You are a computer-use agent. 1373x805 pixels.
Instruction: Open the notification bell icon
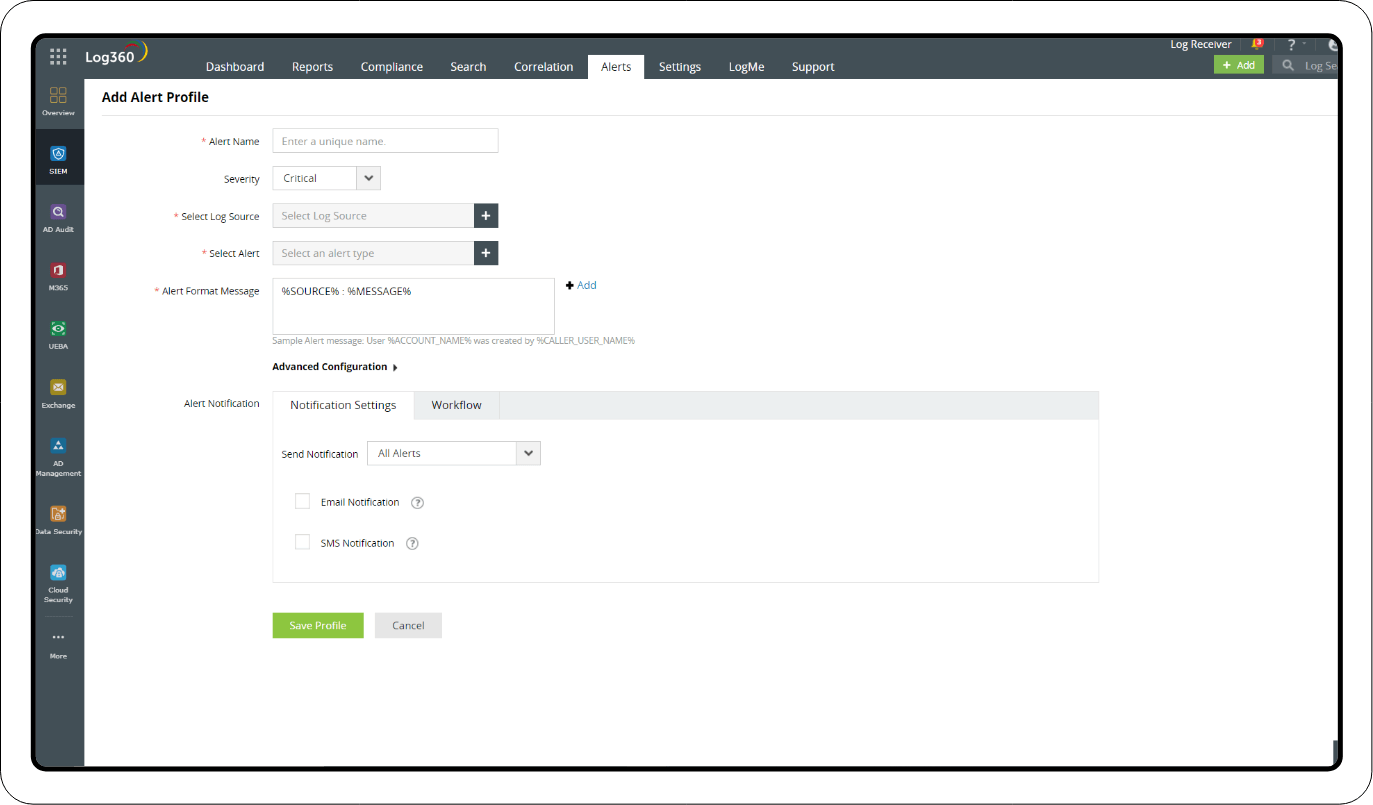coord(1257,44)
